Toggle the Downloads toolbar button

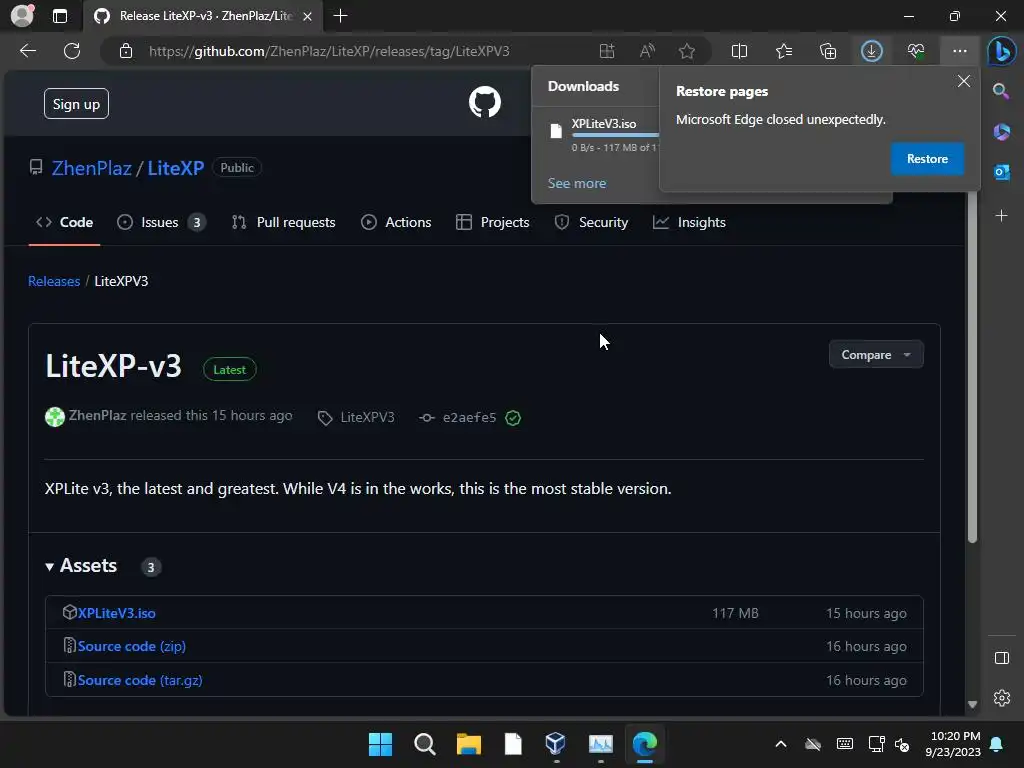(x=872, y=51)
